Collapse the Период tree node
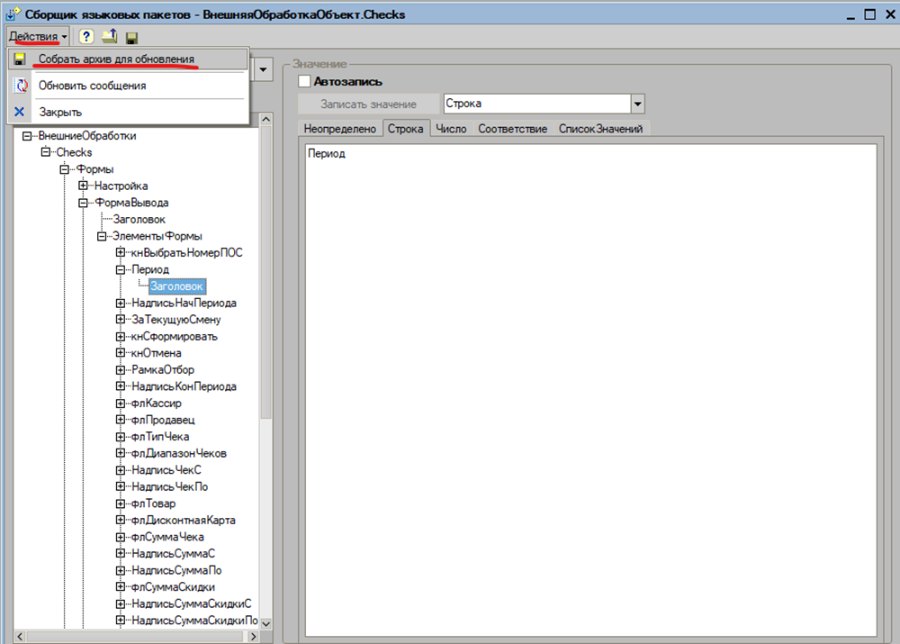Image resolution: width=900 pixels, height=644 pixels. click(x=120, y=269)
